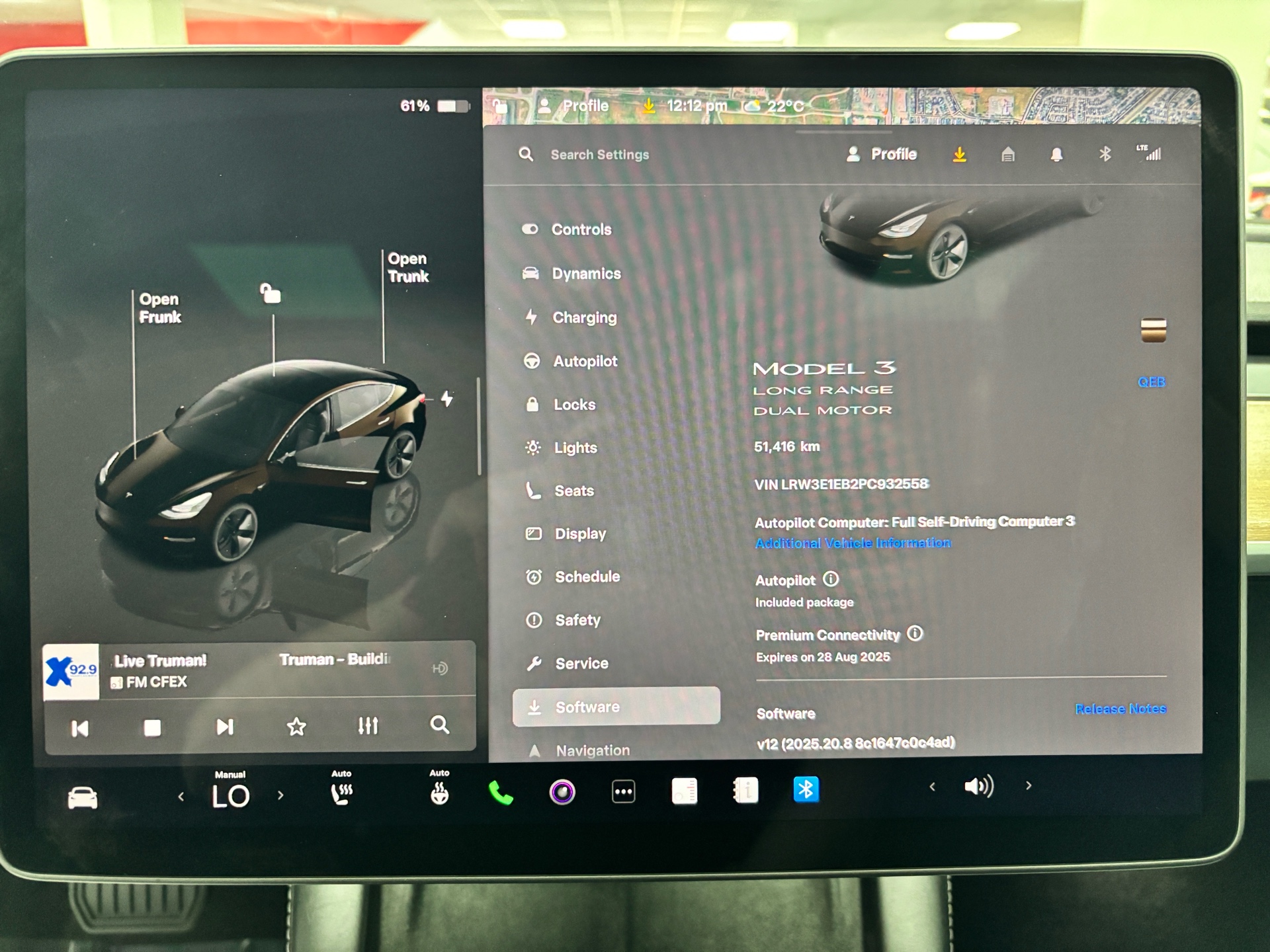Open the dashcam camera app

[x=562, y=791]
